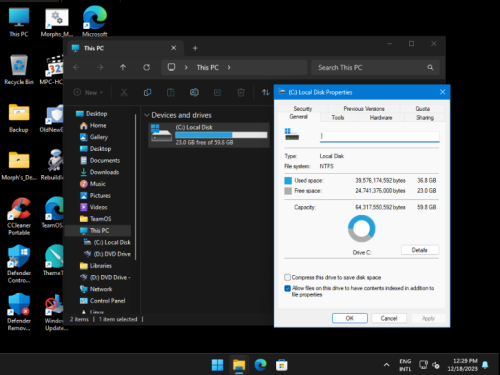Click the notification bell in system tray
This screenshot has width=500, height=375.
point(485,365)
